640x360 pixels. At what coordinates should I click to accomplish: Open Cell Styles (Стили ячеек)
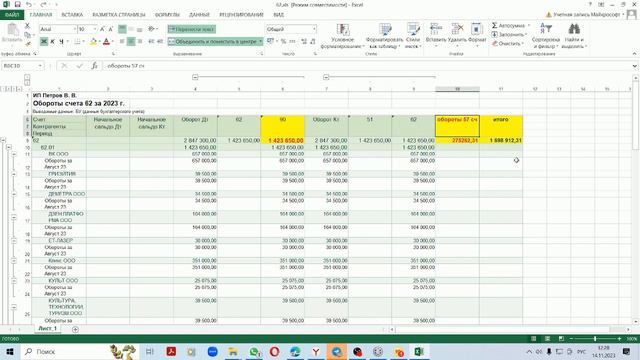(413, 36)
